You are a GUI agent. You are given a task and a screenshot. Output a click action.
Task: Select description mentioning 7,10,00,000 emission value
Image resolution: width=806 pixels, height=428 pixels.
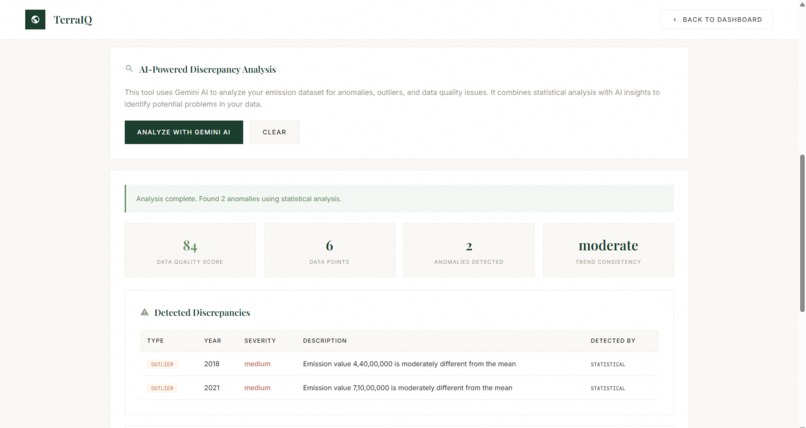tap(408, 388)
